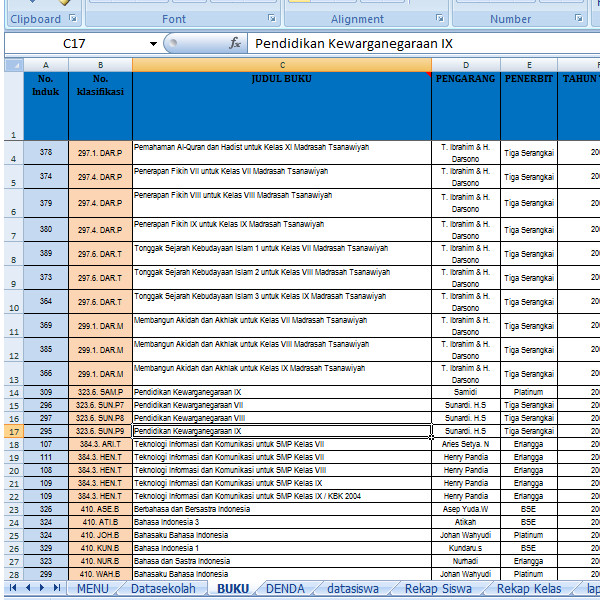
Task: Click the No. Induk header cell
Action: point(46,106)
